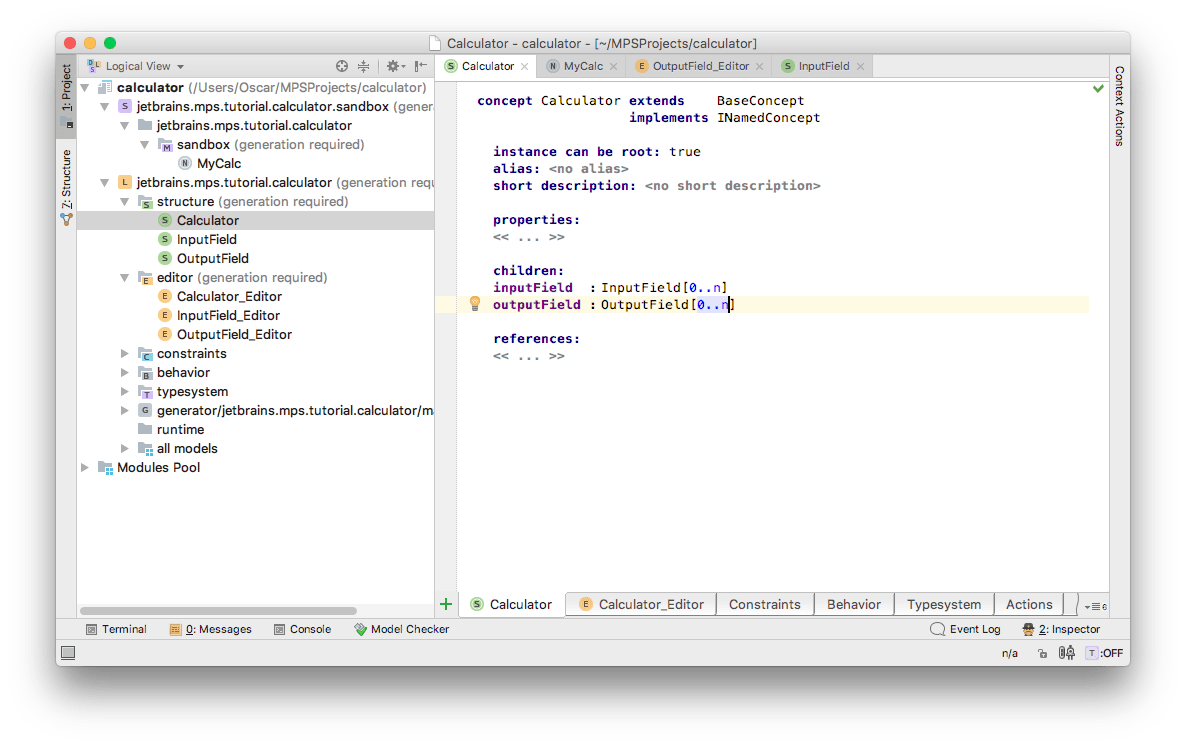Open the gear settings menu in Project panel

coord(394,66)
